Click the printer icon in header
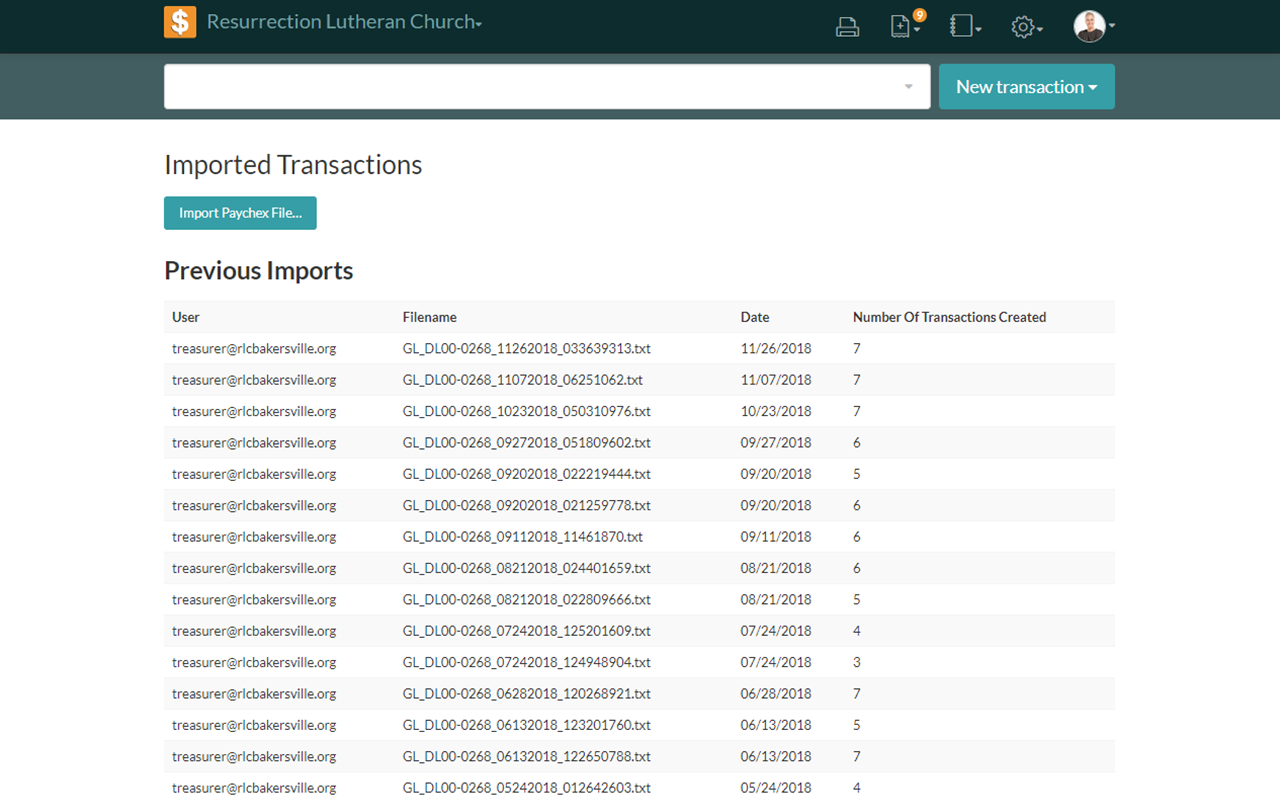 click(x=847, y=27)
